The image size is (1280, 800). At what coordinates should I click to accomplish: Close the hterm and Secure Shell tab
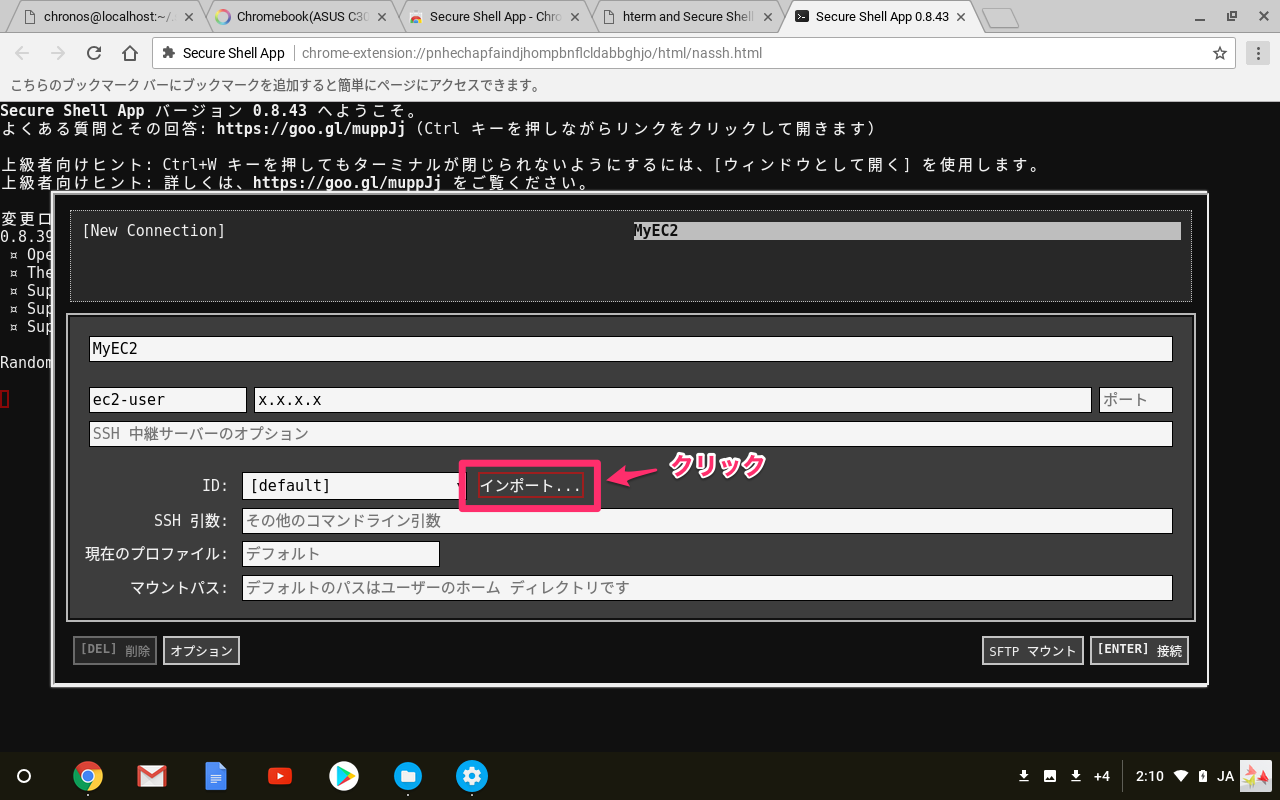click(x=769, y=17)
